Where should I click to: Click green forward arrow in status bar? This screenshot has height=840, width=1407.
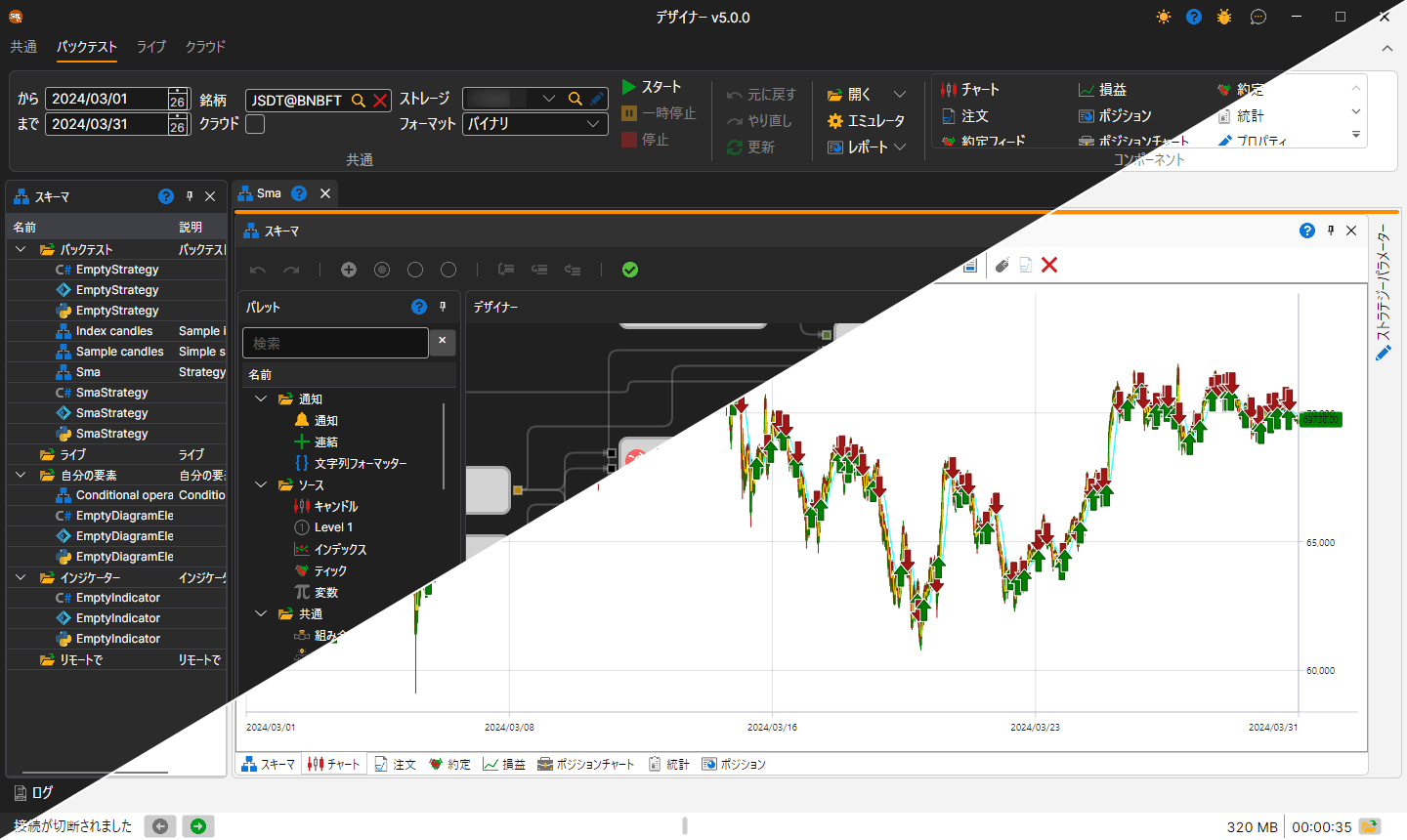[198, 826]
